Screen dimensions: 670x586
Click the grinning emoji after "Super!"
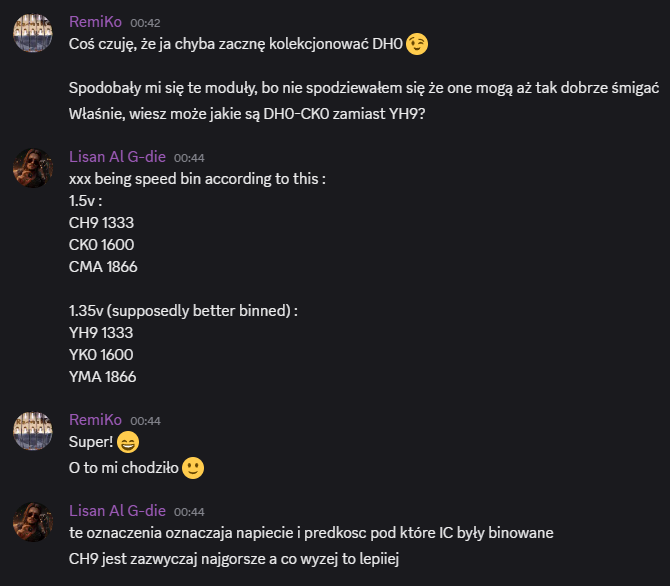127,443
